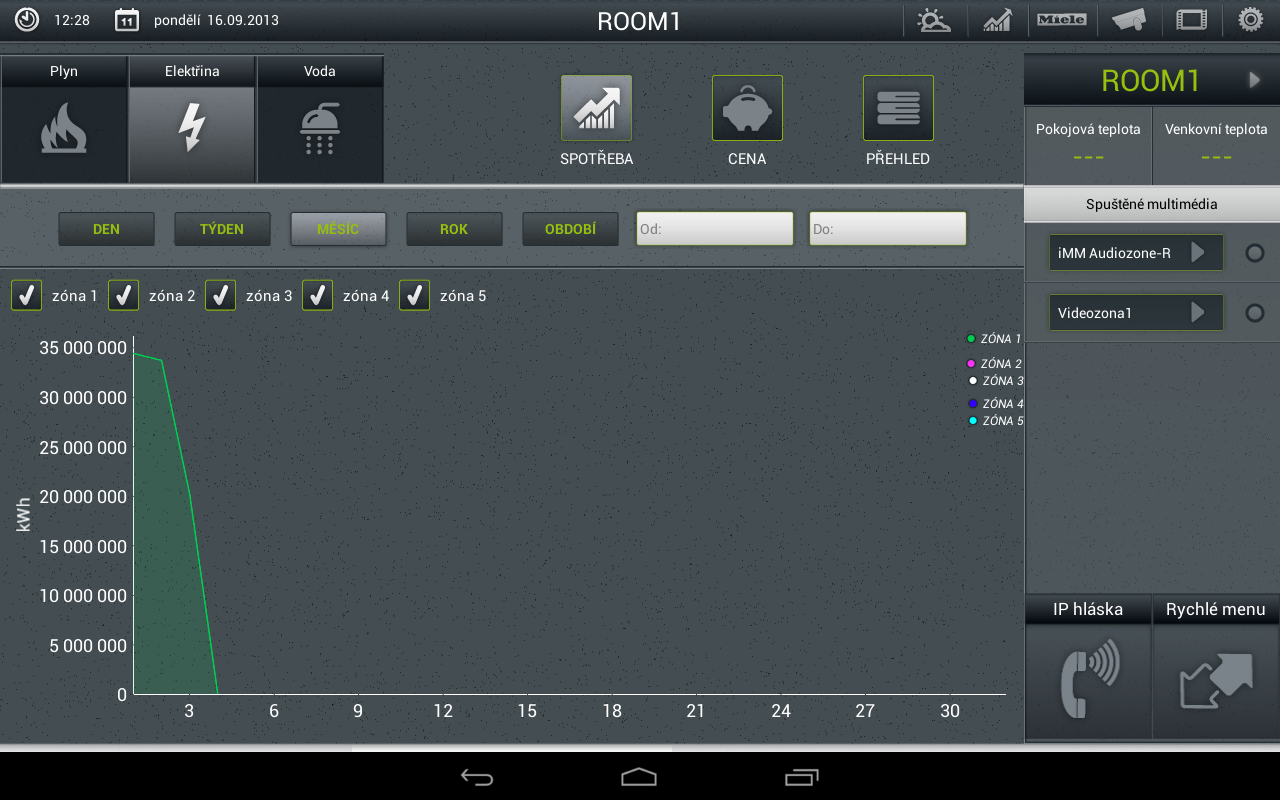1280x800 pixels.
Task: Click the kWh axis label
Action: 24,515
